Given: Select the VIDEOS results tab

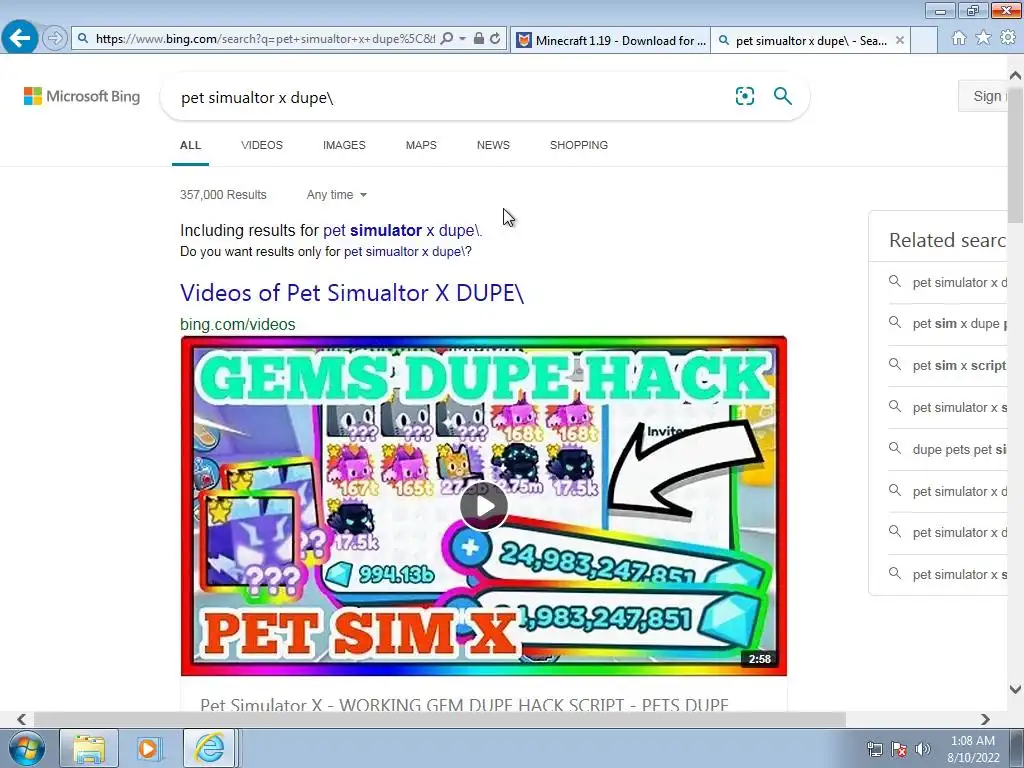Looking at the screenshot, I should (x=262, y=145).
